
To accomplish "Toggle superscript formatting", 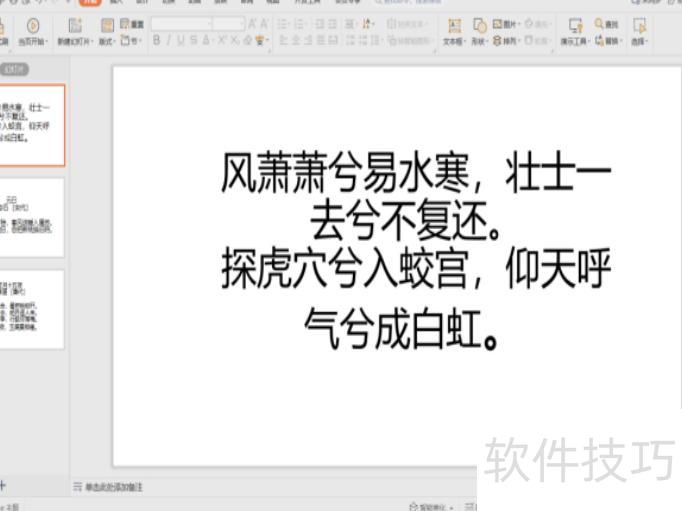I will click(222, 40).
